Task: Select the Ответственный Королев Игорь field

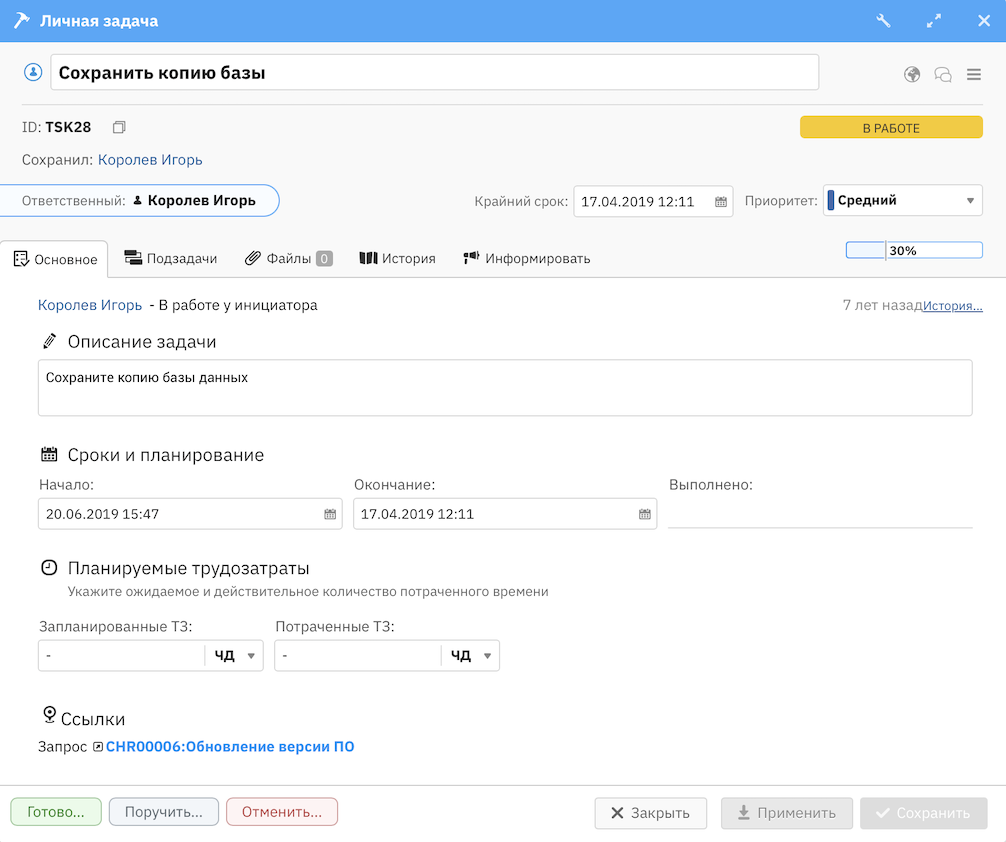Action: [x=140, y=200]
